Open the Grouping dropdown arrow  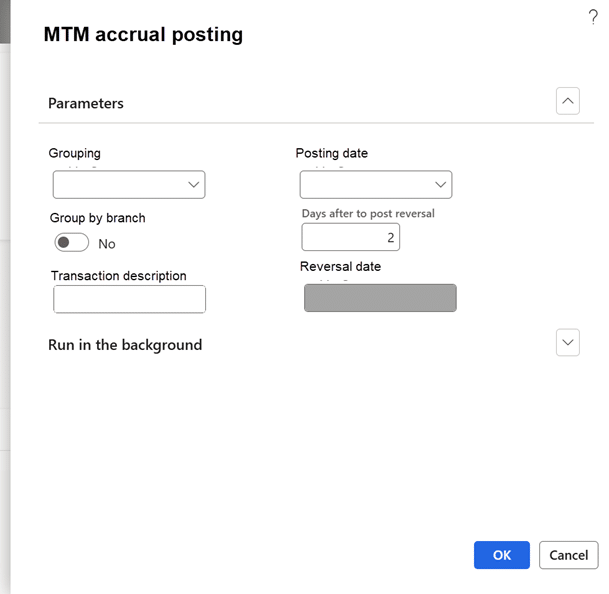click(193, 185)
